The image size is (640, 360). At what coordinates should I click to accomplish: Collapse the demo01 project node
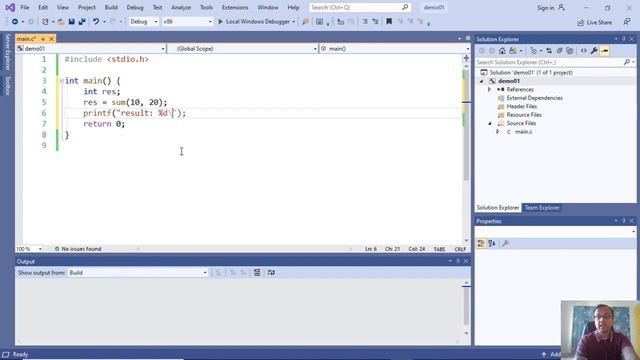click(x=482, y=81)
